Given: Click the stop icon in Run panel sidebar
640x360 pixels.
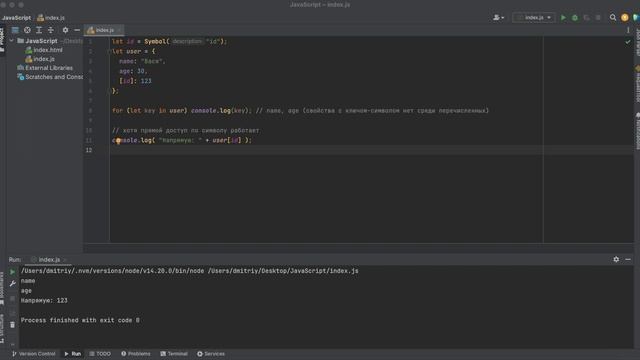Looking at the screenshot, I should click(12, 298).
